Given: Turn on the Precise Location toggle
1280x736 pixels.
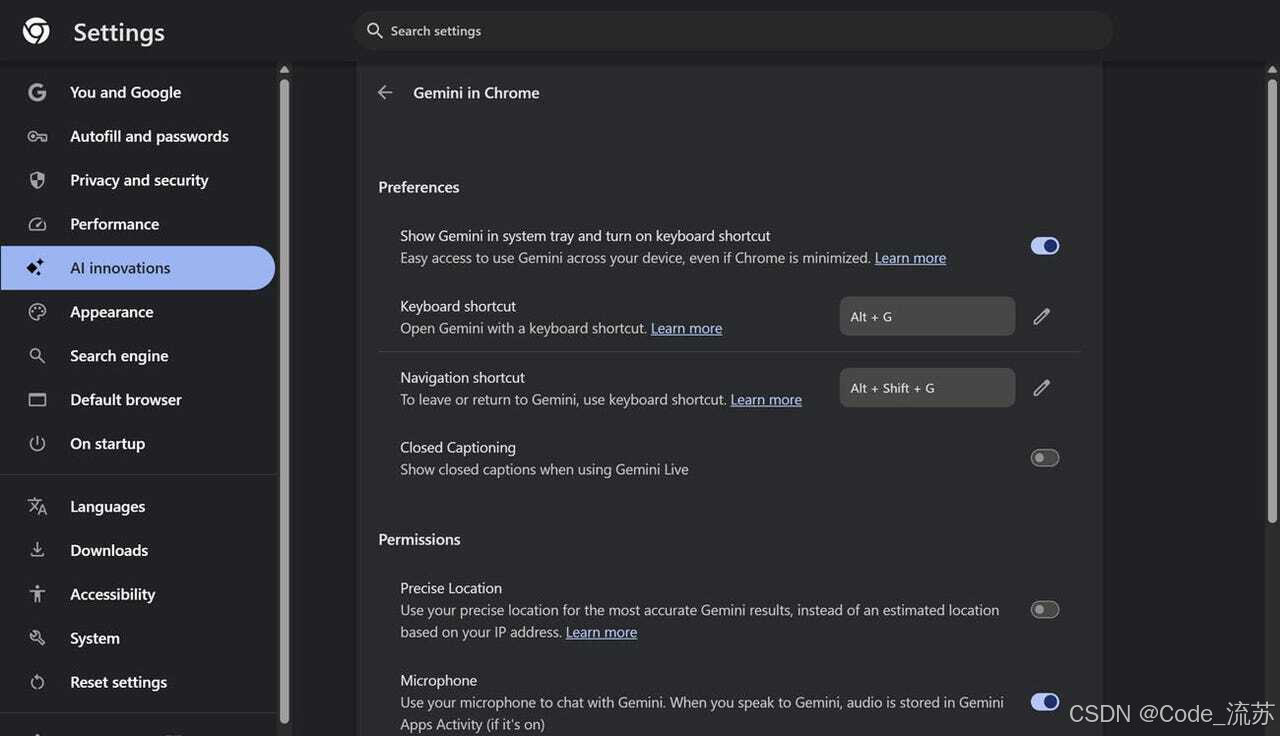Looking at the screenshot, I should point(1045,610).
